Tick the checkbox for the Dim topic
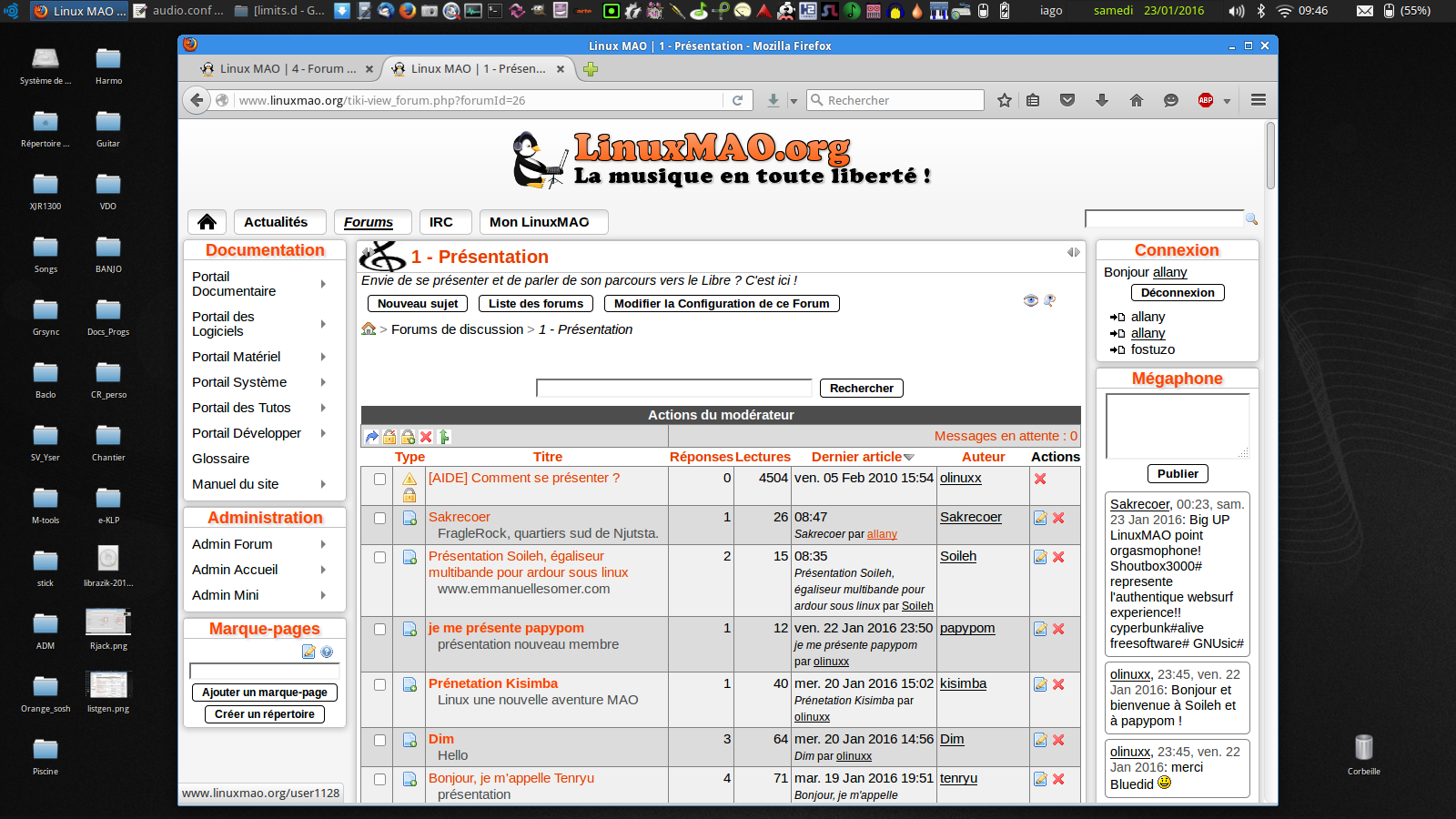 (x=379, y=740)
